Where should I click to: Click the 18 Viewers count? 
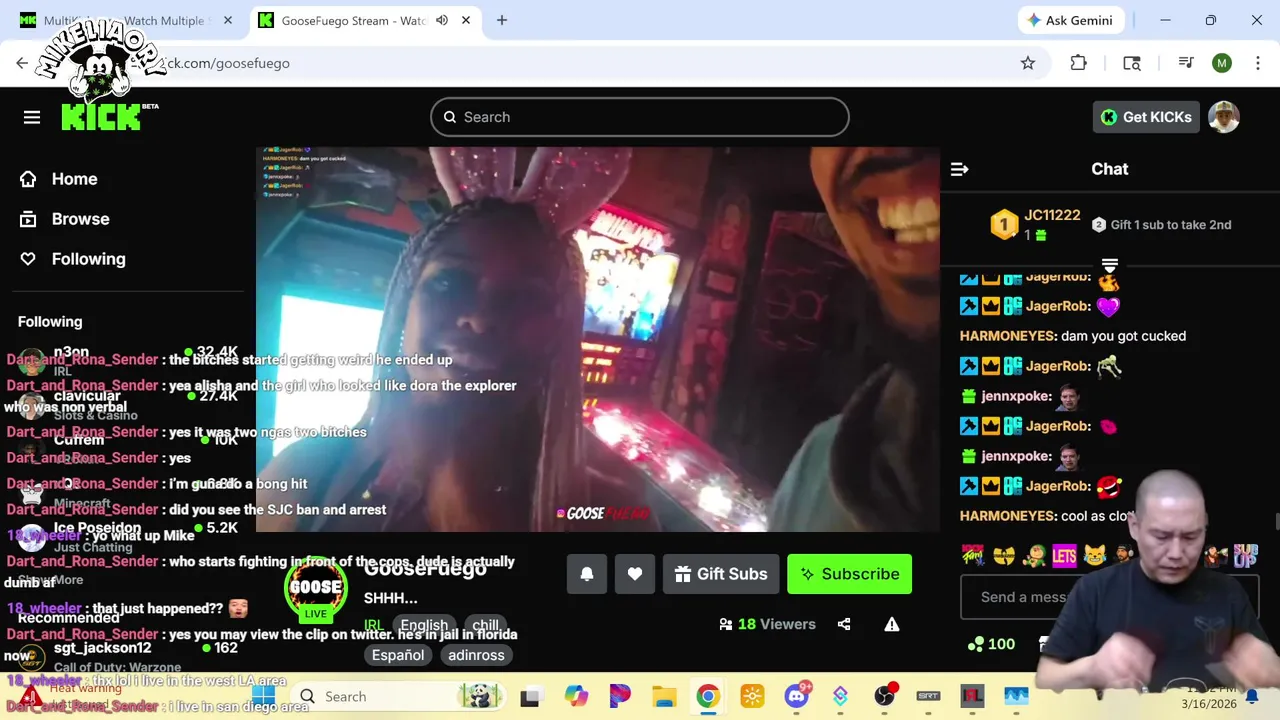tap(767, 624)
